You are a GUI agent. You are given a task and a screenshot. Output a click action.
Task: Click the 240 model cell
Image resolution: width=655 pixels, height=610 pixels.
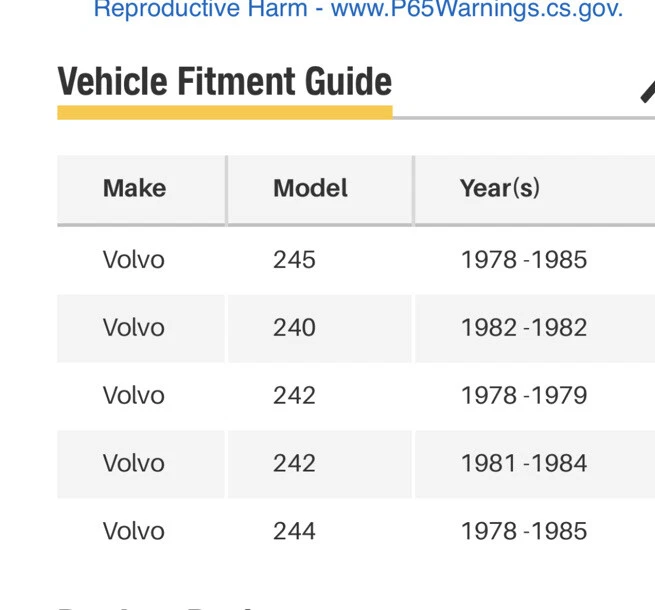[294, 328]
